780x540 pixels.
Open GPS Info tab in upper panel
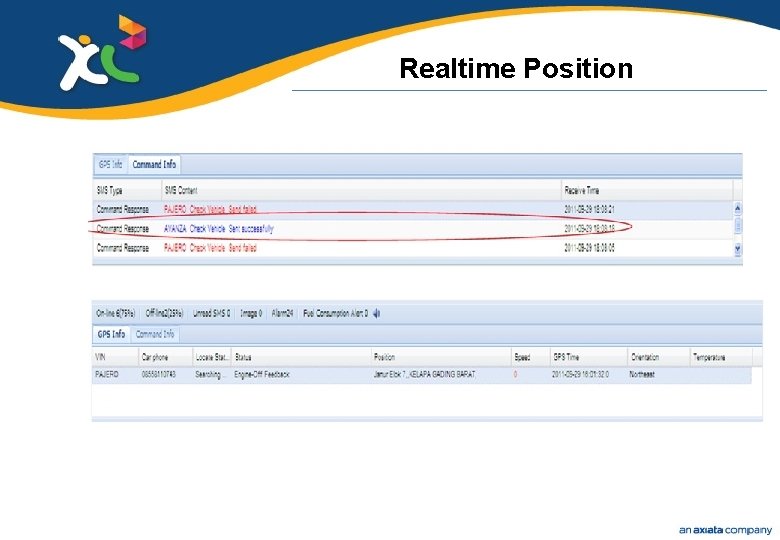110,164
